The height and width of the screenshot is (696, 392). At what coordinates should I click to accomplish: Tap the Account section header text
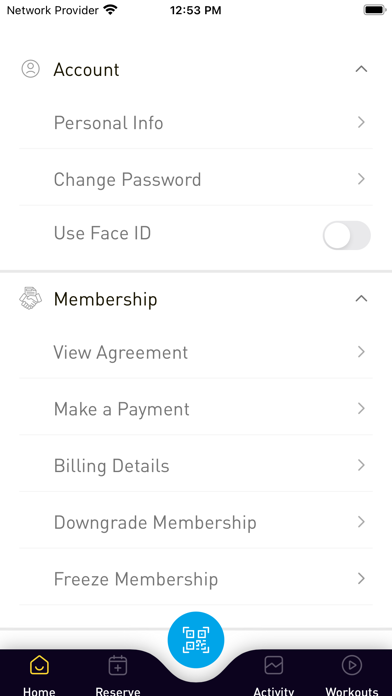click(x=87, y=70)
